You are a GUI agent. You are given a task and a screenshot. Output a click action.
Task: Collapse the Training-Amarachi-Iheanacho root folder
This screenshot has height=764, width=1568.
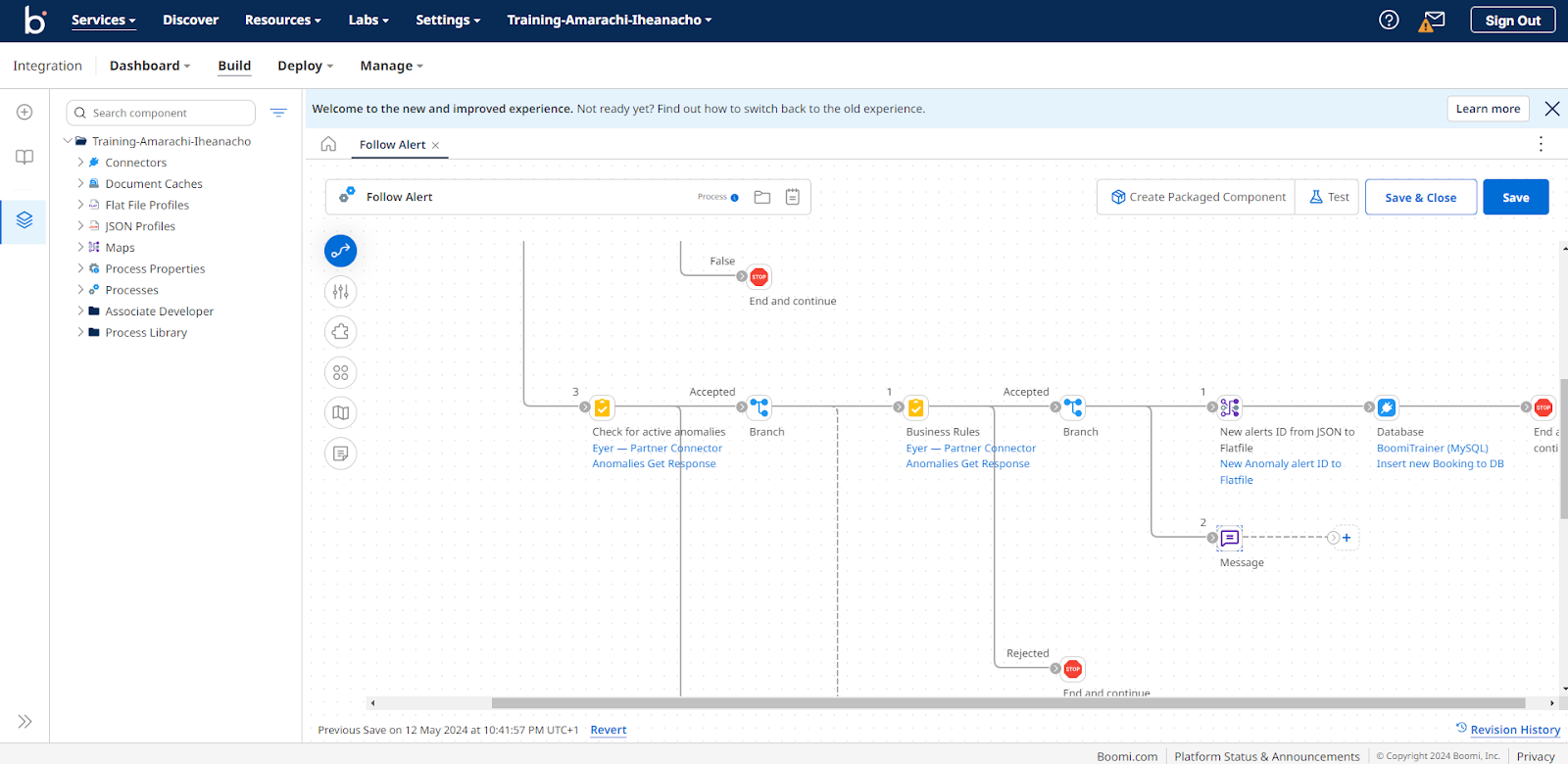pos(68,141)
